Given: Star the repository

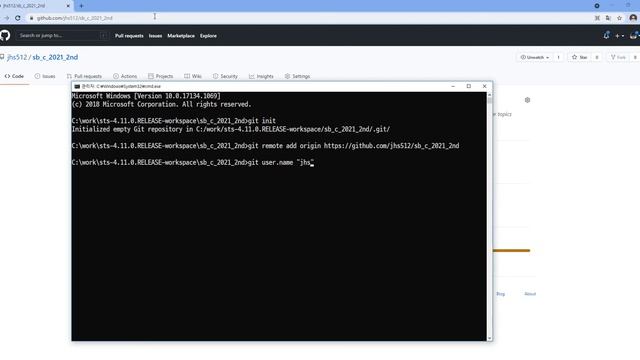Looking at the screenshot, I should tap(580, 58).
